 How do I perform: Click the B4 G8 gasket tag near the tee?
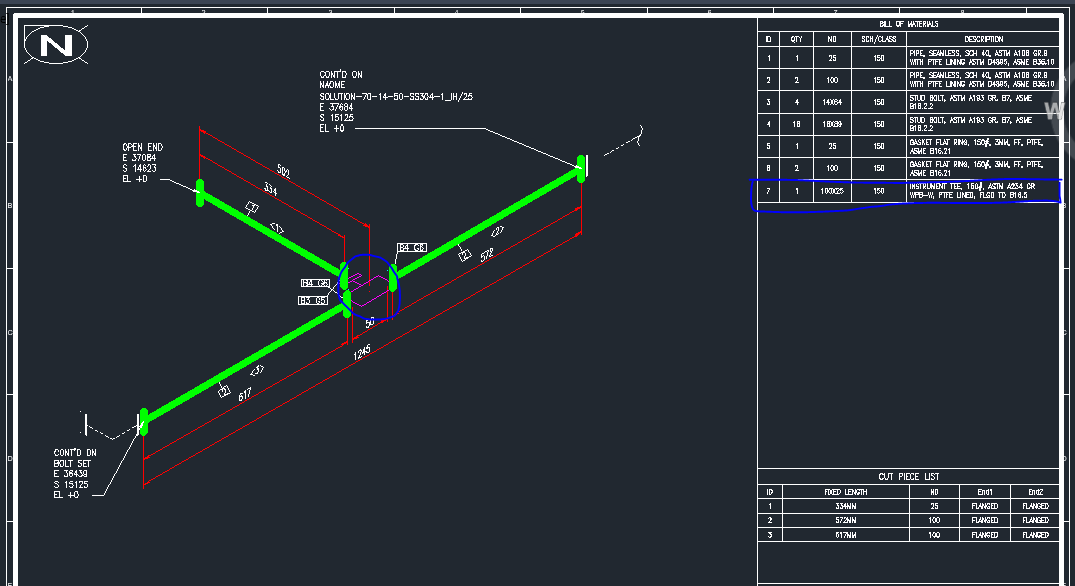(x=412, y=247)
